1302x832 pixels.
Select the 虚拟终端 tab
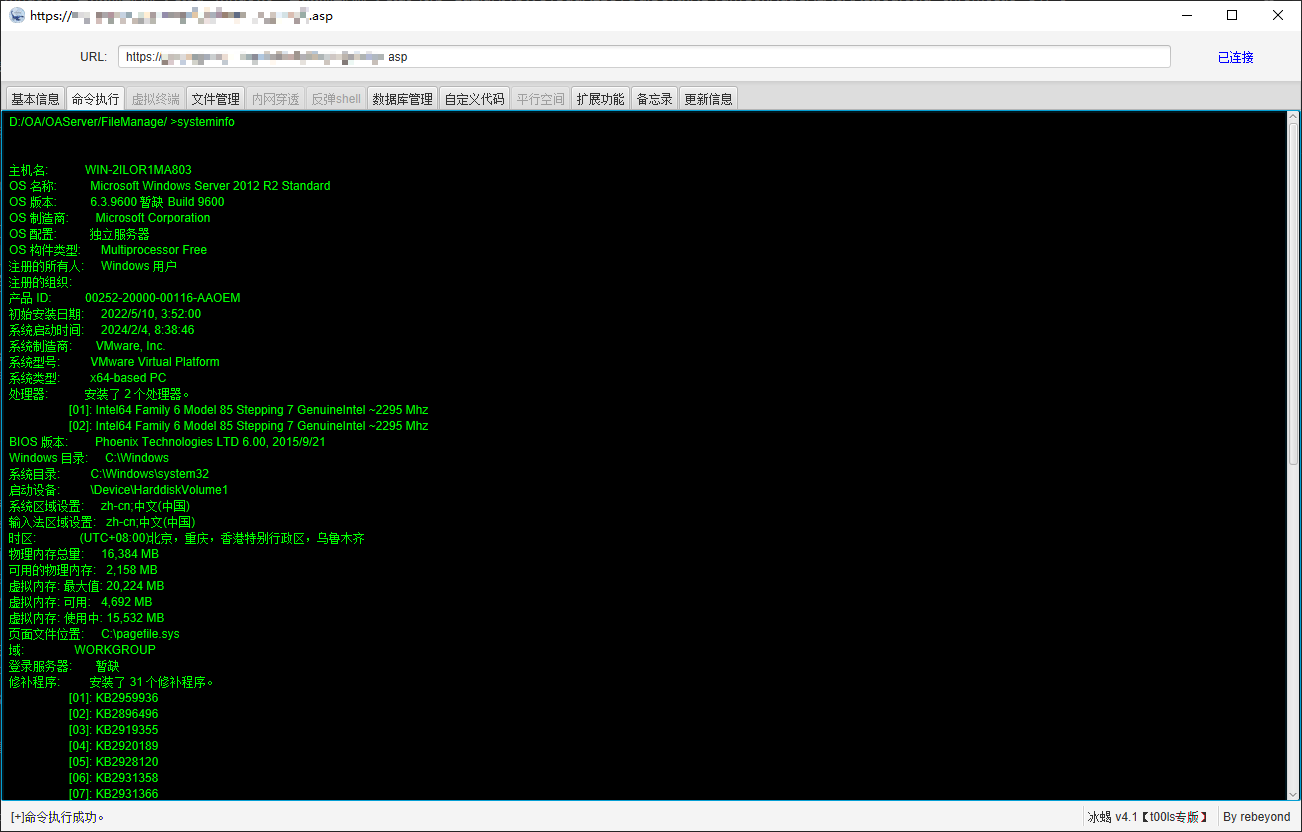[x=155, y=99]
